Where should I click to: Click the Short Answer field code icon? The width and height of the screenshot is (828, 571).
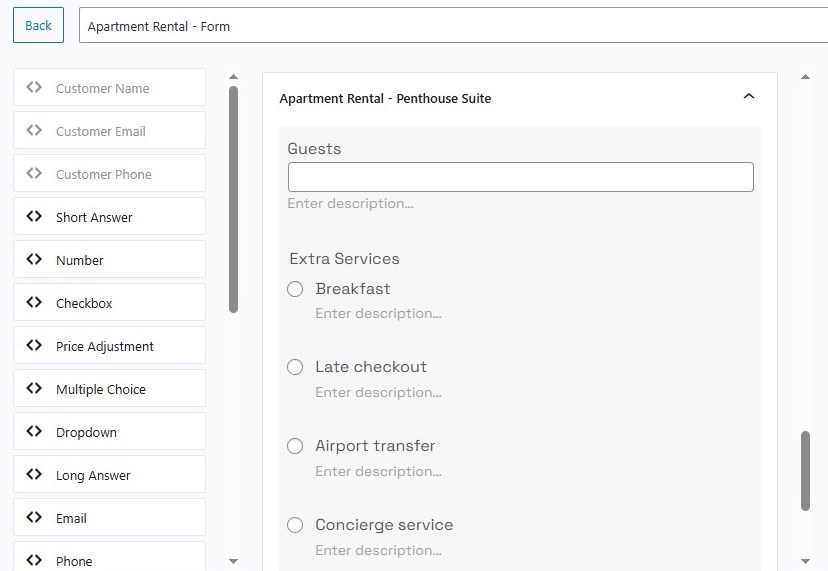pyautogui.click(x=34, y=216)
